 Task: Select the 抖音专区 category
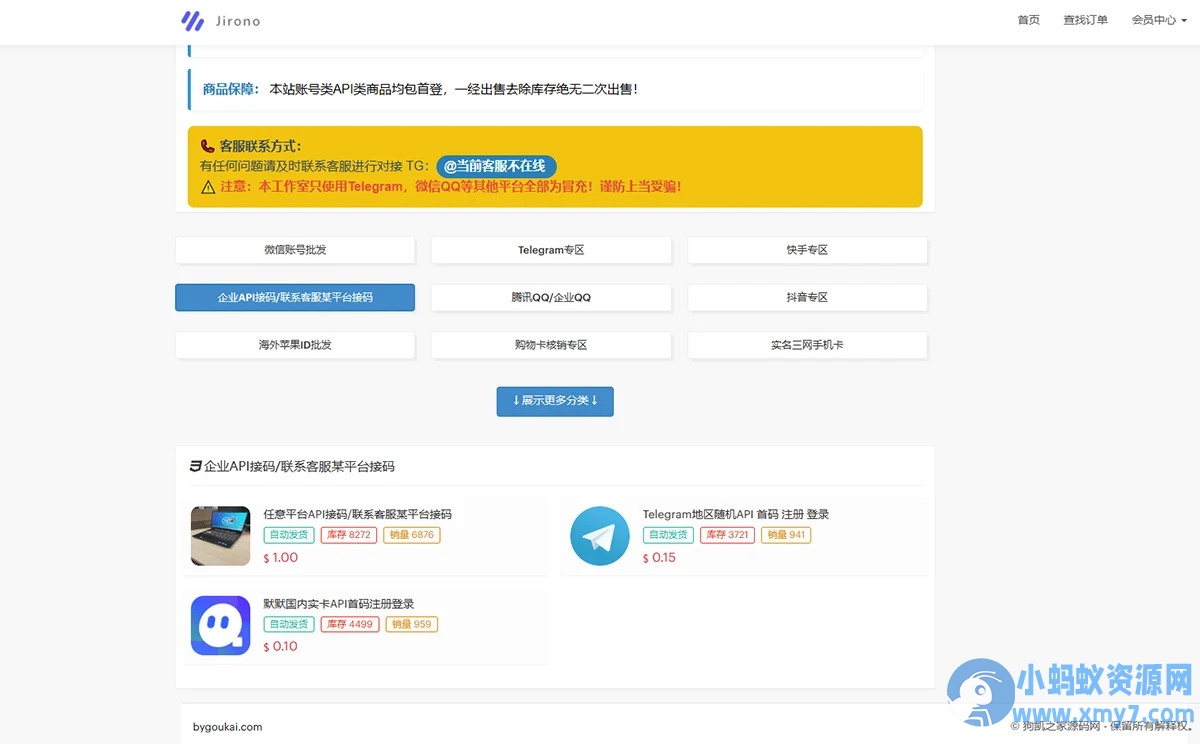point(807,297)
